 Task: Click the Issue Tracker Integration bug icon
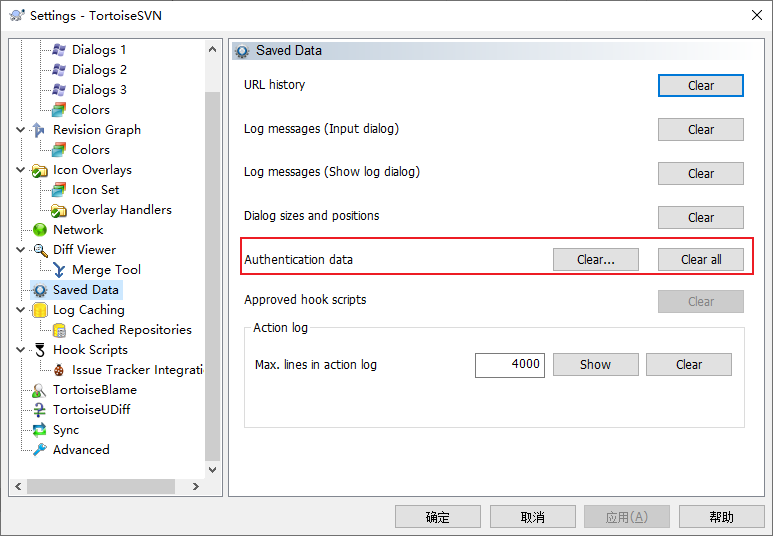59,370
